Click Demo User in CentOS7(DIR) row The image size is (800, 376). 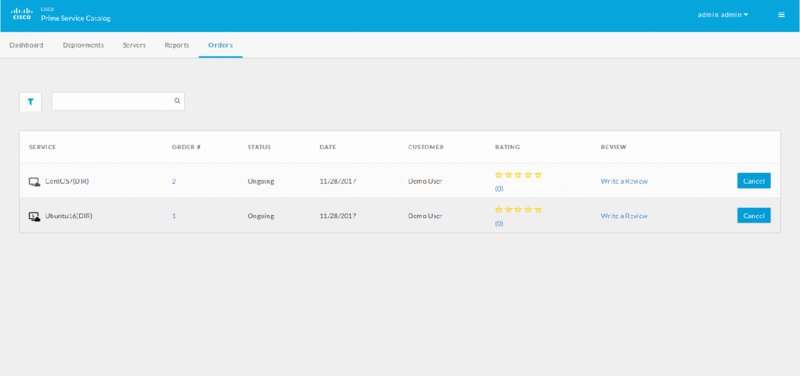(x=425, y=181)
